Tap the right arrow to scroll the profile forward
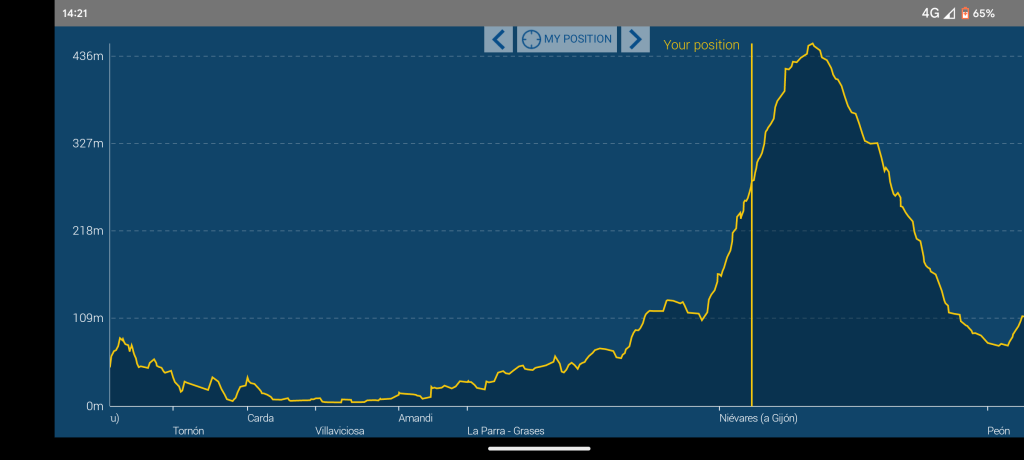 tap(635, 39)
